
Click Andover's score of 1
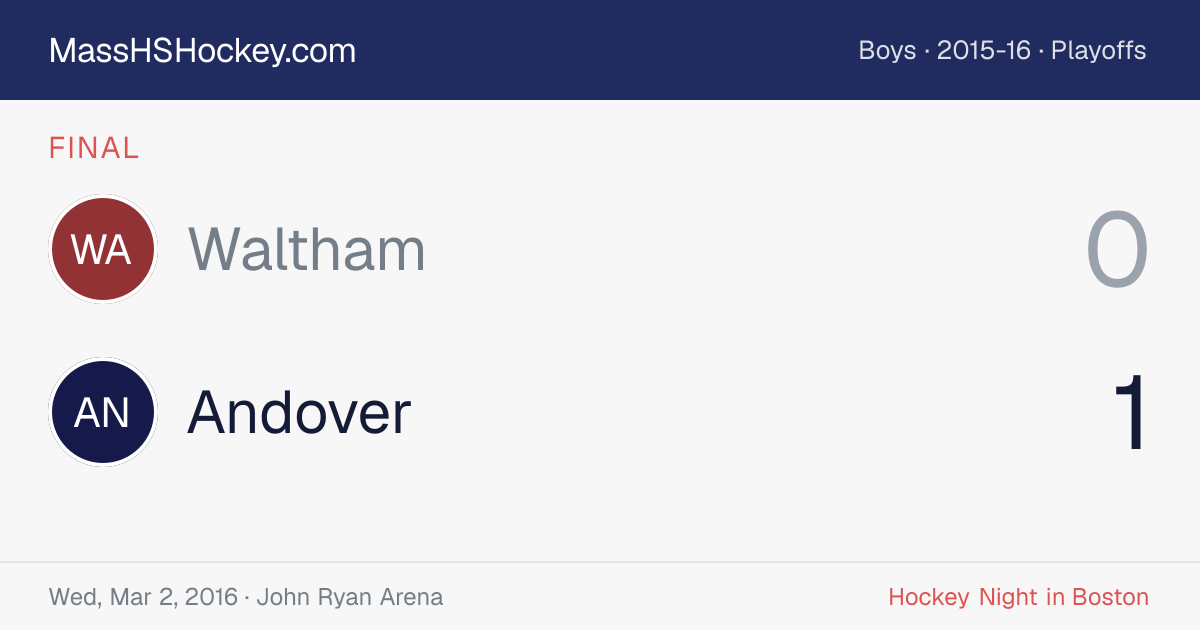pyautogui.click(x=1130, y=413)
